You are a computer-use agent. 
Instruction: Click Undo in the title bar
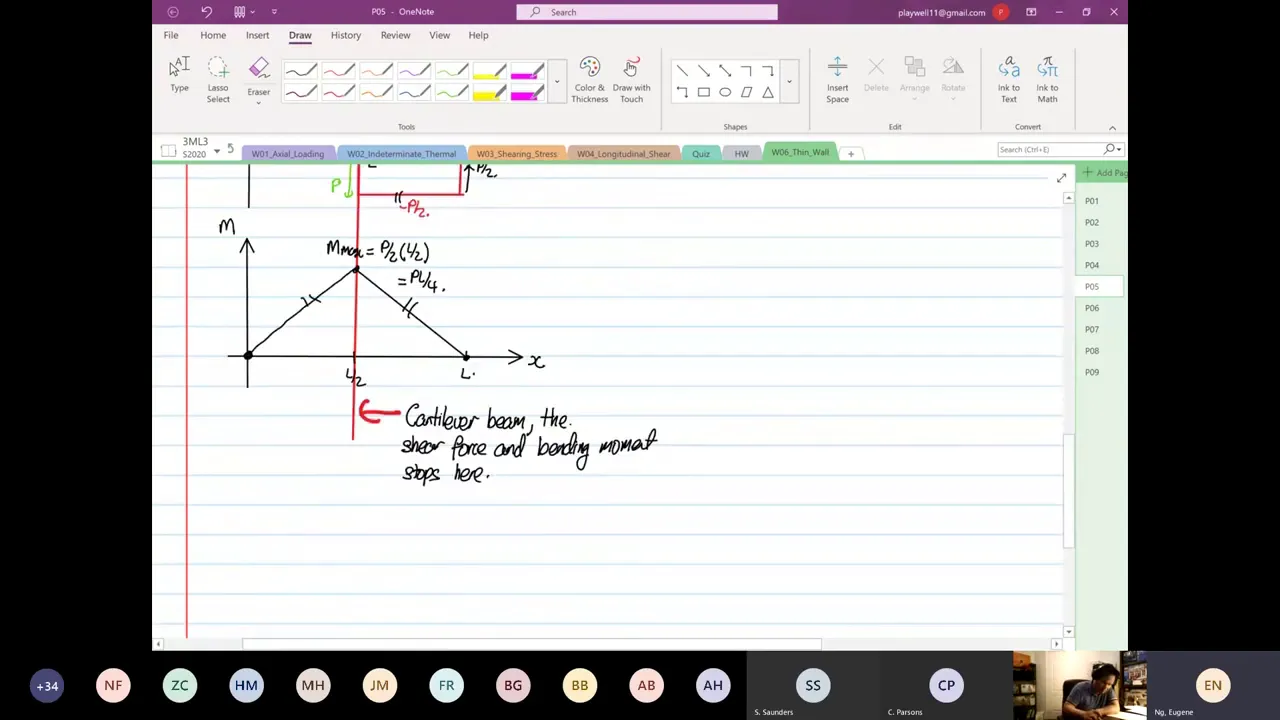click(206, 12)
